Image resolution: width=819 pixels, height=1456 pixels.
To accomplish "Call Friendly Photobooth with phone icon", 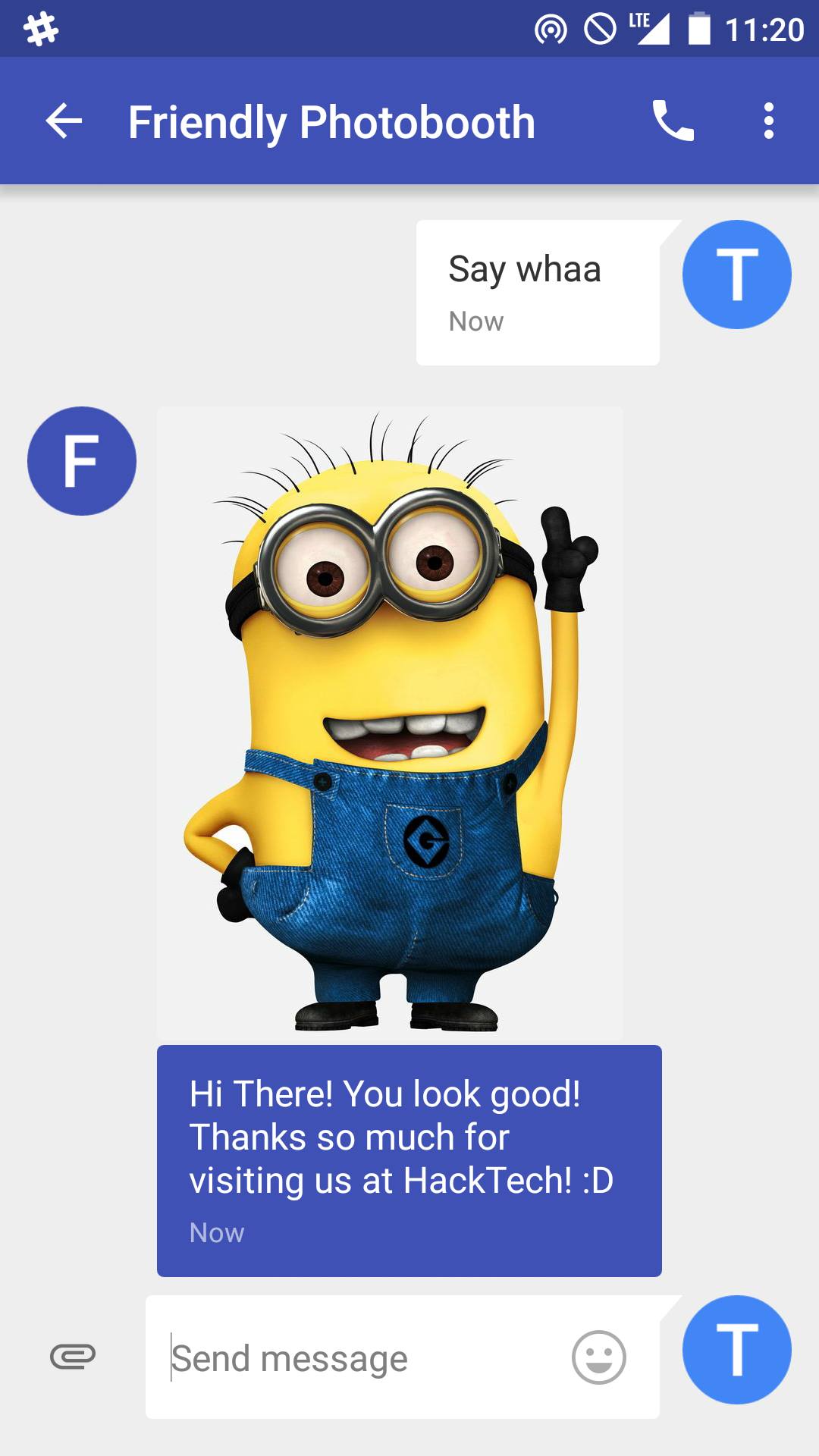I will pyautogui.click(x=673, y=121).
